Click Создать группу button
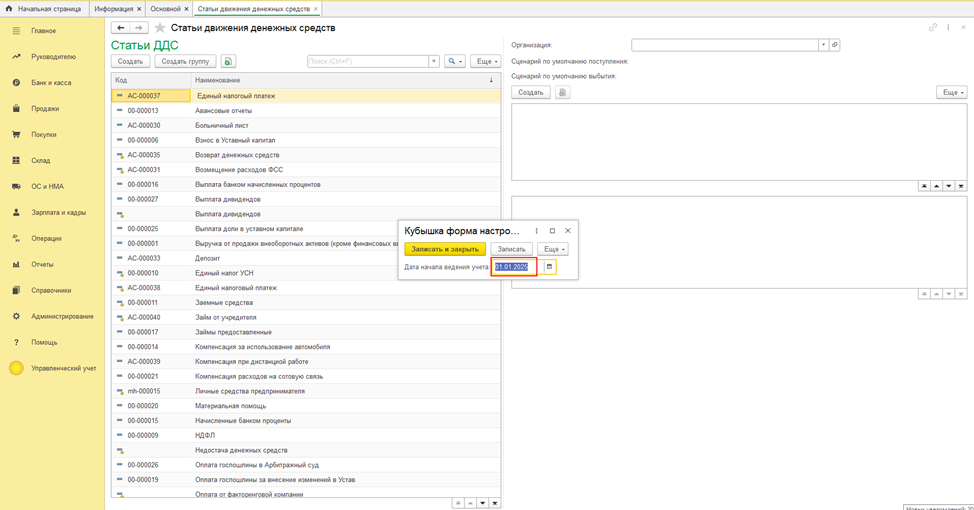974x510 pixels. [185, 61]
